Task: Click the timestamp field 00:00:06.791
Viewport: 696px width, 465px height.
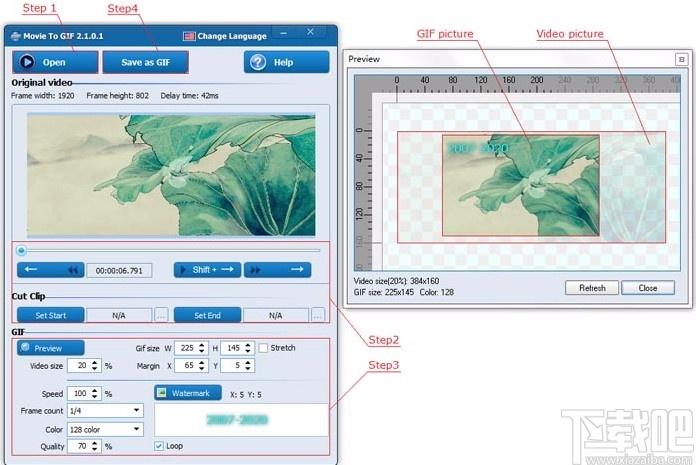Action: [119, 270]
